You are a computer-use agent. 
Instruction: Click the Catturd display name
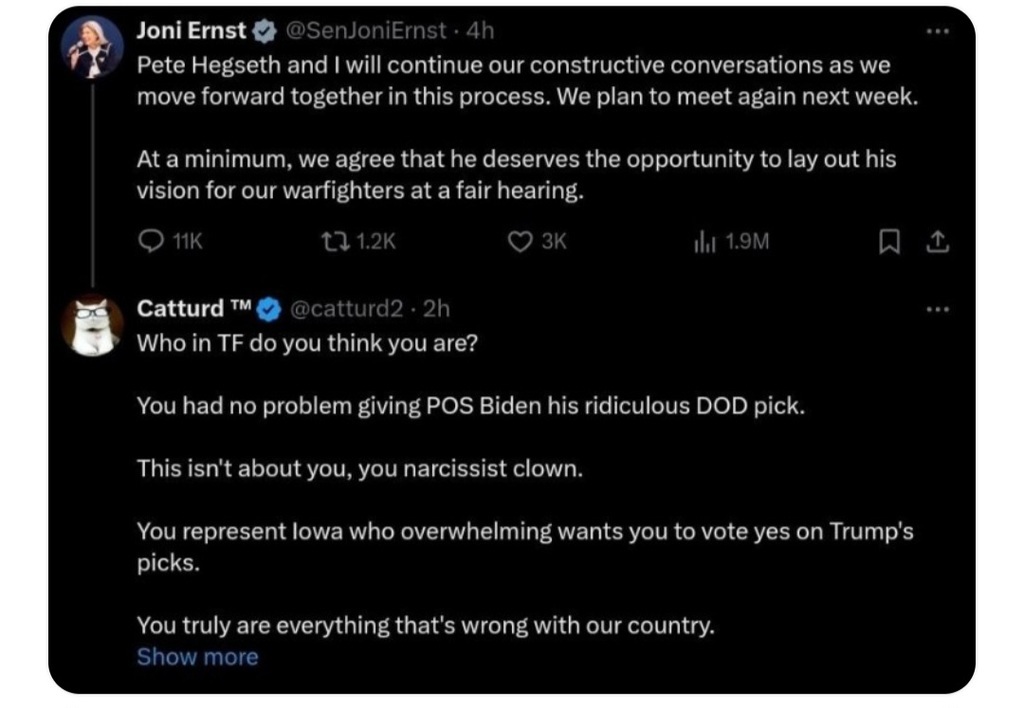tap(180, 309)
